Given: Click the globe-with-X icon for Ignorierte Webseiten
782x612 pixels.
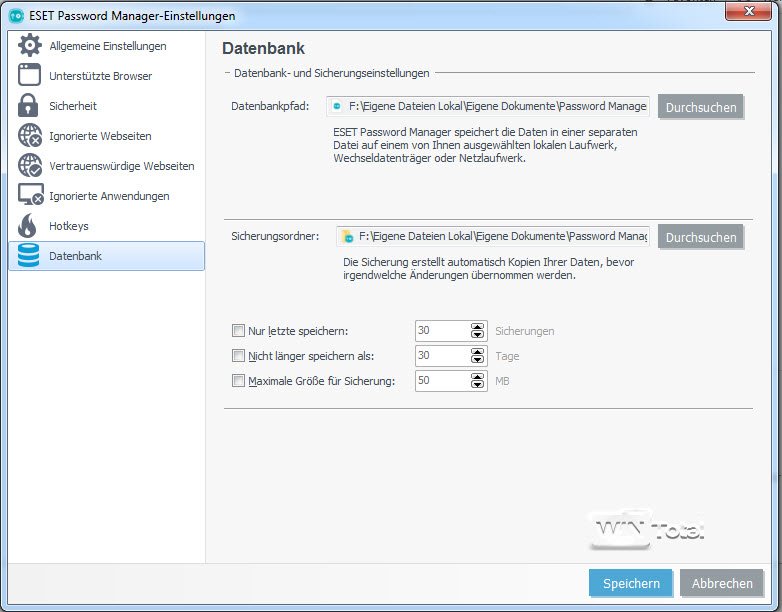Looking at the screenshot, I should click(x=30, y=136).
